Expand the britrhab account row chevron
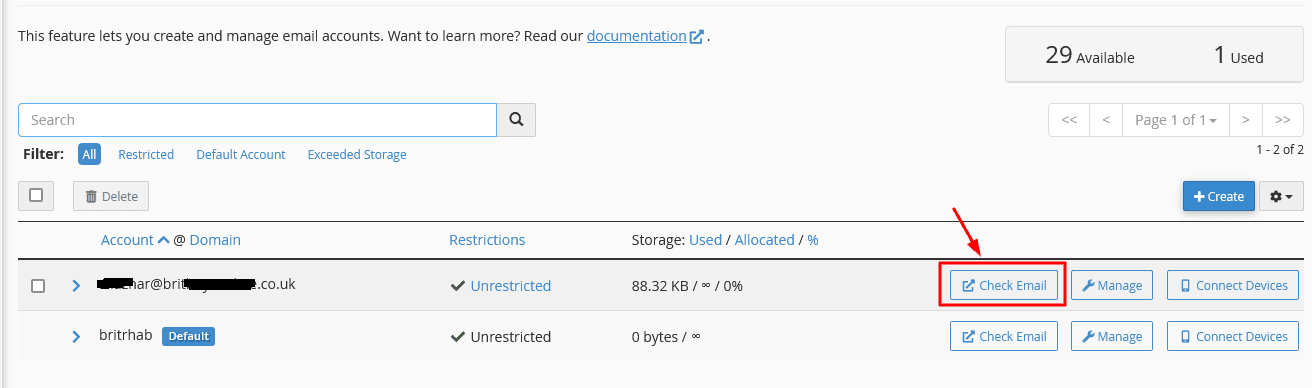 76,336
